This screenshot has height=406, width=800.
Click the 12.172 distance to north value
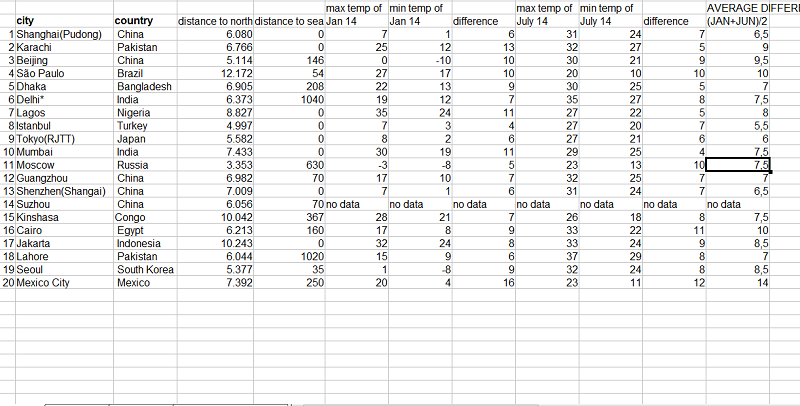pyautogui.click(x=215, y=73)
